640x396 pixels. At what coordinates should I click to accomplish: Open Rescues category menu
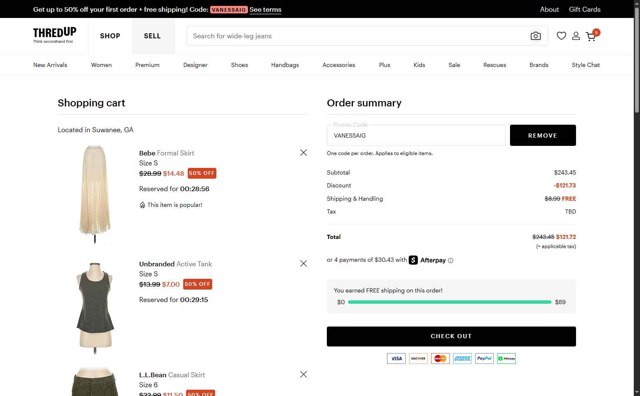pyautogui.click(x=495, y=65)
